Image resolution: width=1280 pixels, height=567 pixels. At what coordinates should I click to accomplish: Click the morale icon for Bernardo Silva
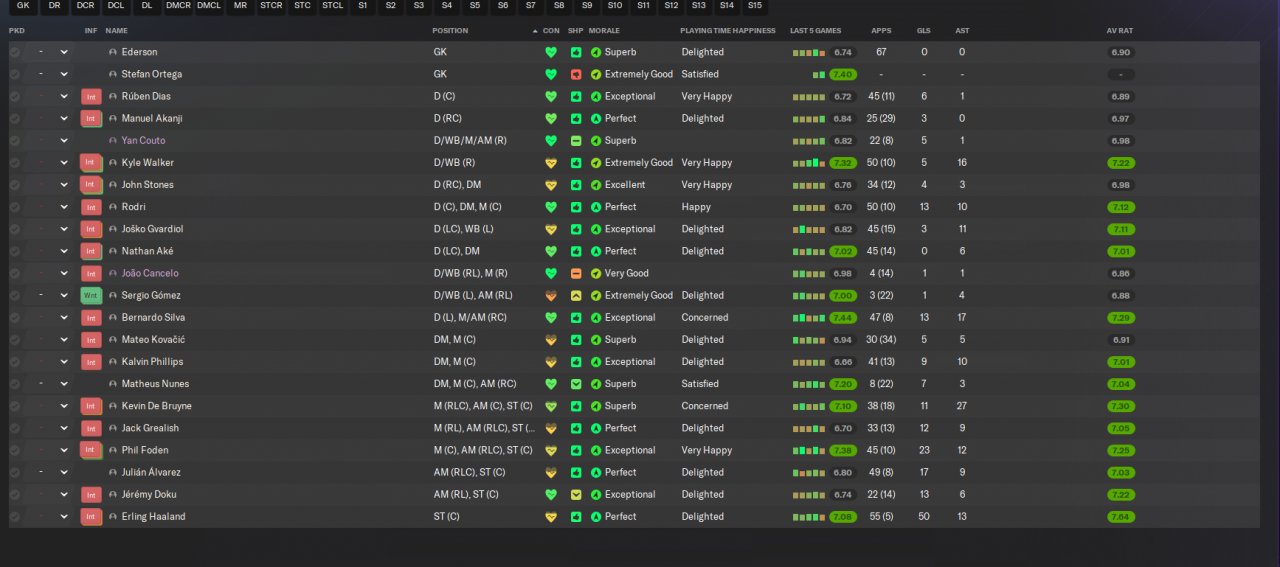(596, 317)
